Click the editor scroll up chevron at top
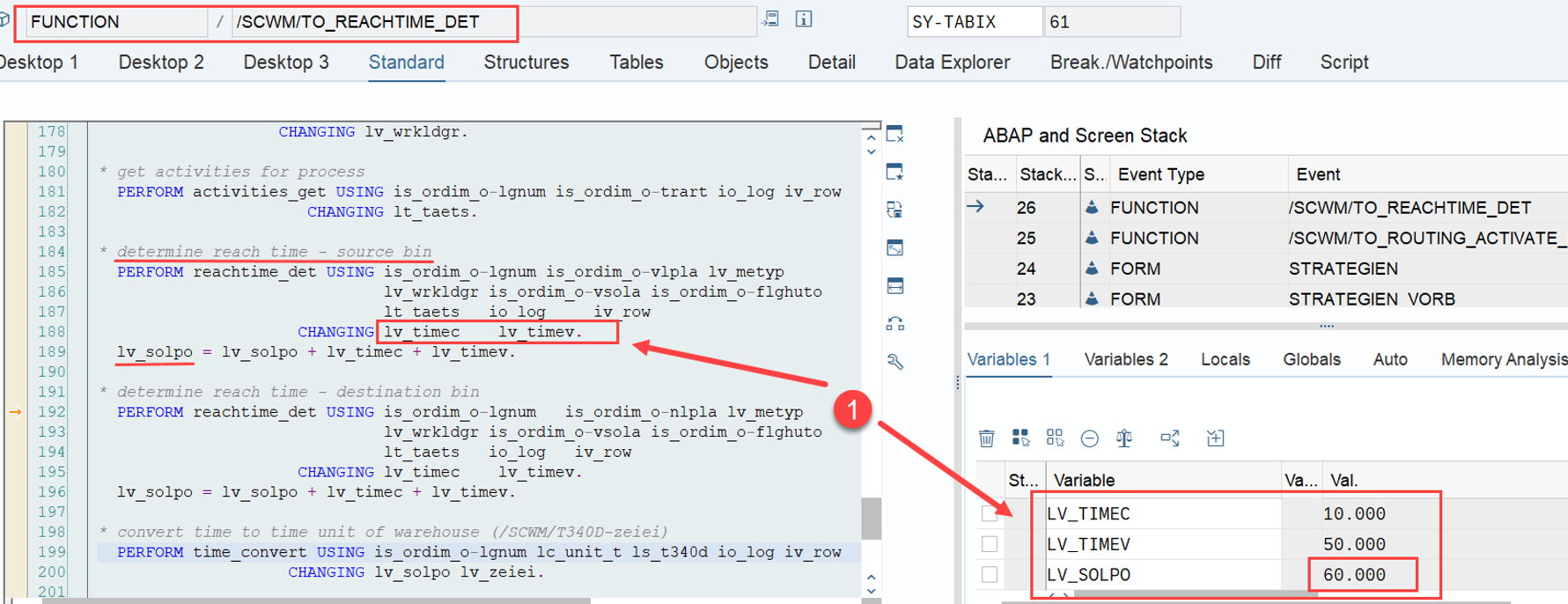Screen dimensions: 1568x604 point(872,136)
